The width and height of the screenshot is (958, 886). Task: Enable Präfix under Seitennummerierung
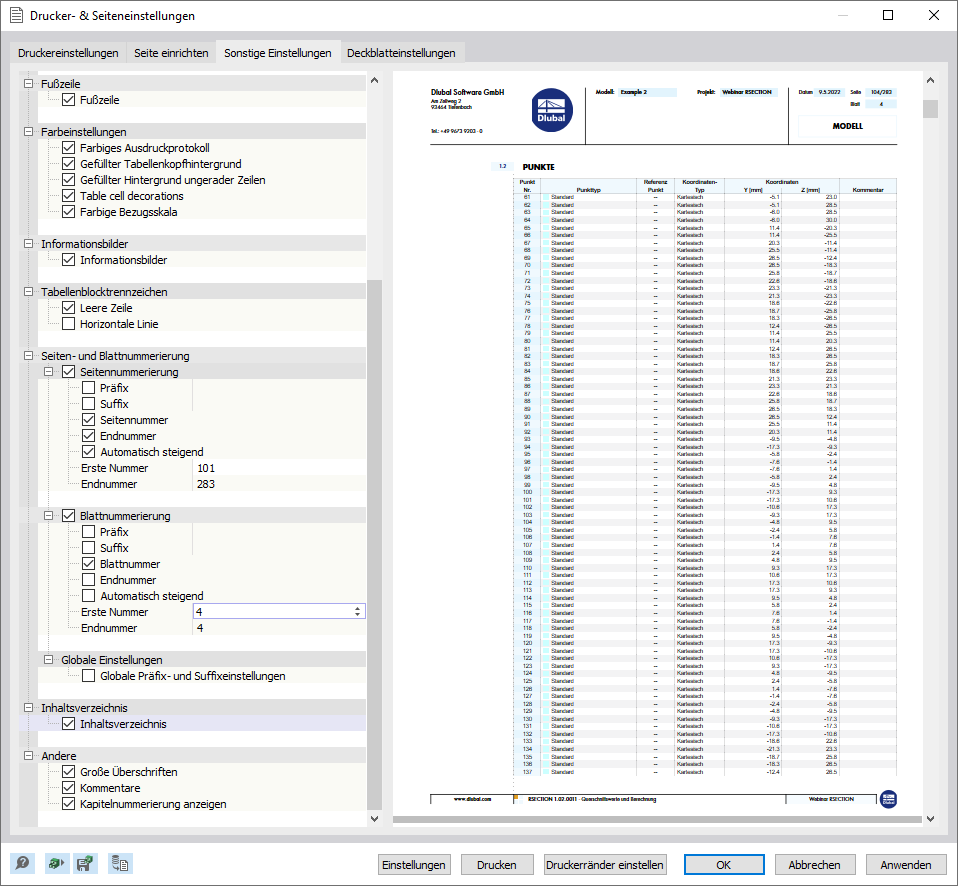click(x=89, y=388)
